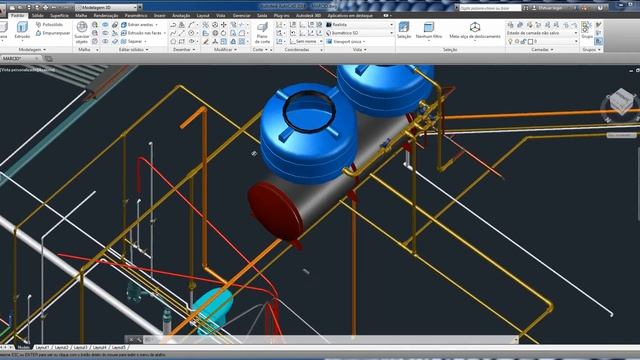
Task: Open the Sólido ribbon tab
Action: tap(38, 16)
